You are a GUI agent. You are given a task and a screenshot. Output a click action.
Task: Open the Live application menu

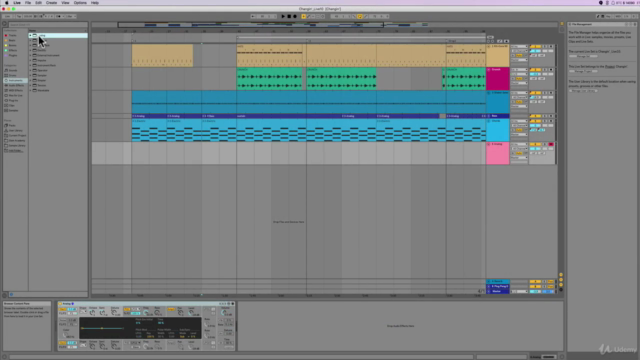click(x=17, y=3)
